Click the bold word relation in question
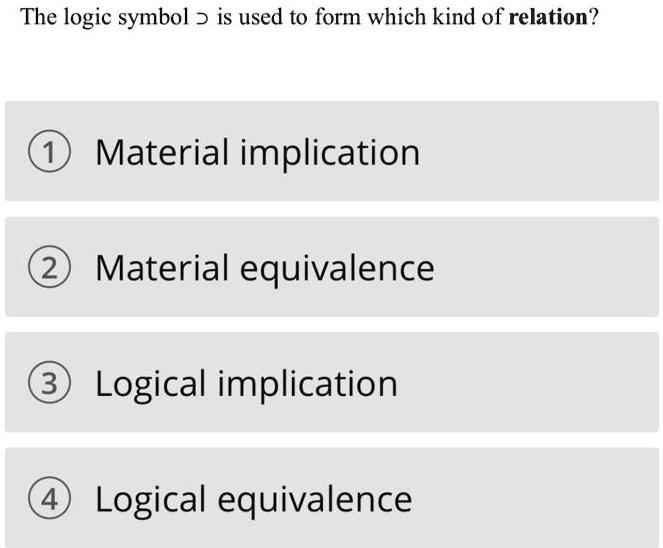Screen dimensions: 663x548 (548, 17)
